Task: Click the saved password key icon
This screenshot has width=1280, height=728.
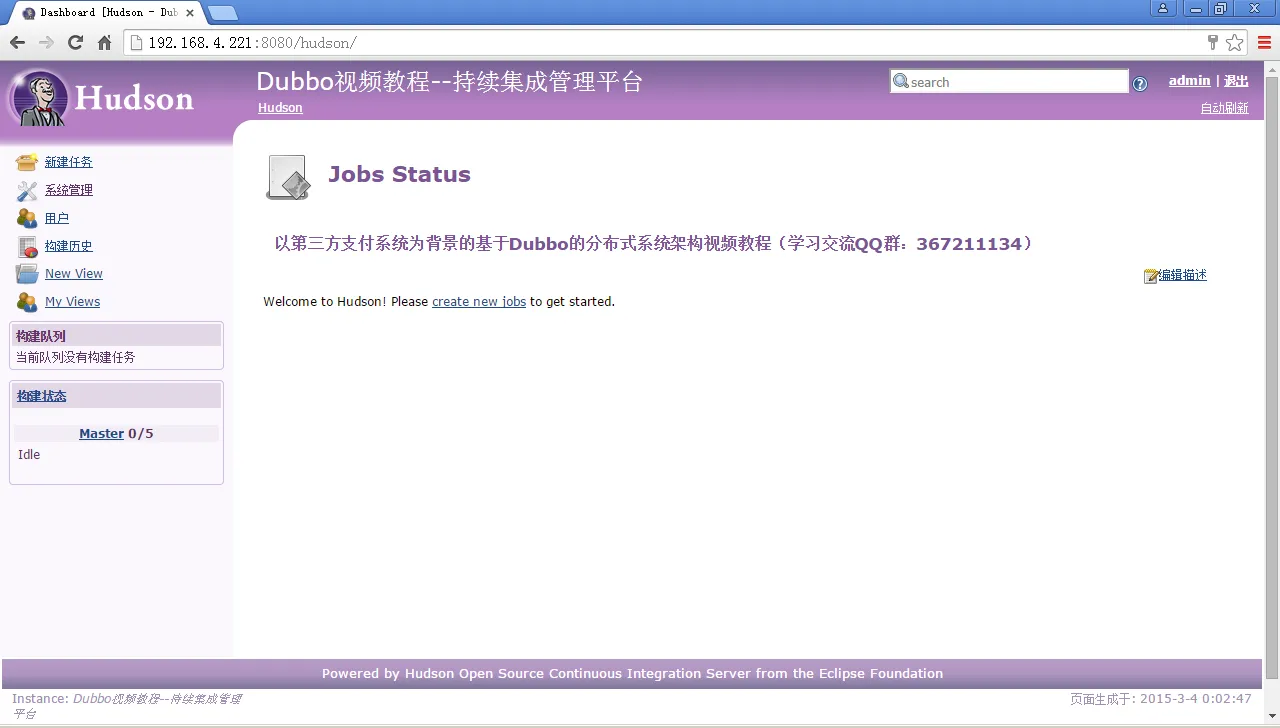Action: pos(1213,42)
